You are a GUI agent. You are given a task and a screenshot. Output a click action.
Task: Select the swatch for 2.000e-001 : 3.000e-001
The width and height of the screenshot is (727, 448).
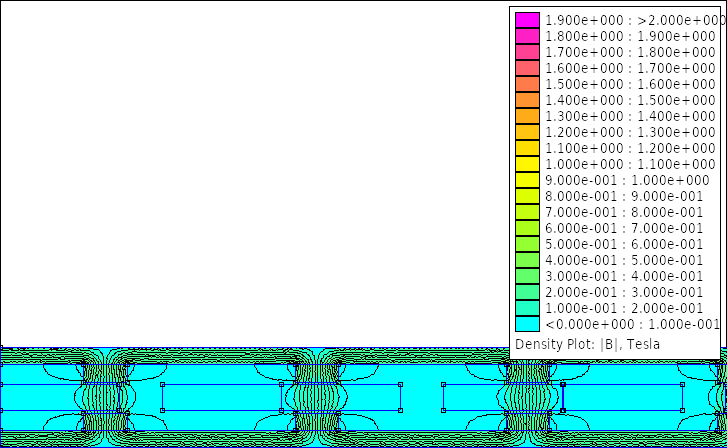(527, 292)
